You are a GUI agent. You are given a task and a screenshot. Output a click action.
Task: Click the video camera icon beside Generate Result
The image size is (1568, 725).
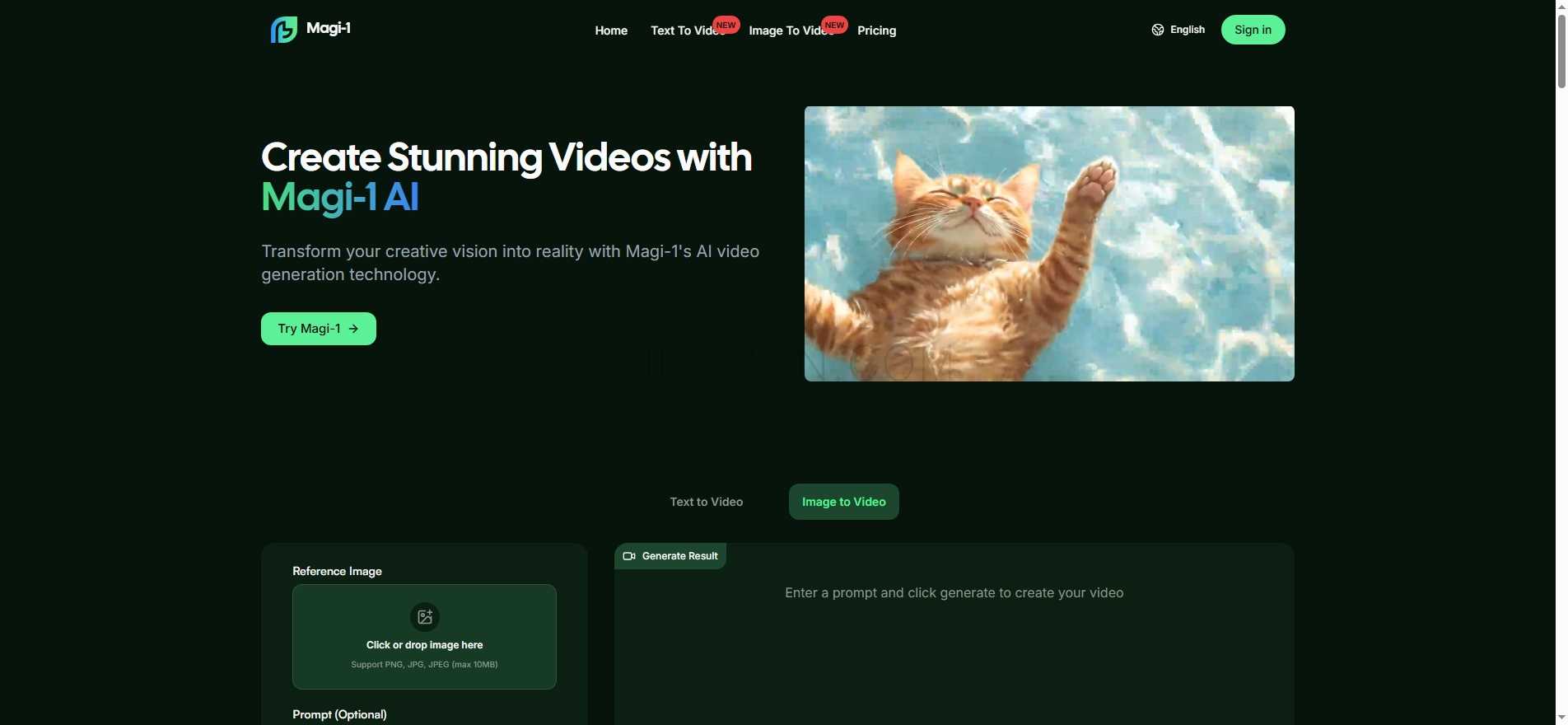(629, 556)
